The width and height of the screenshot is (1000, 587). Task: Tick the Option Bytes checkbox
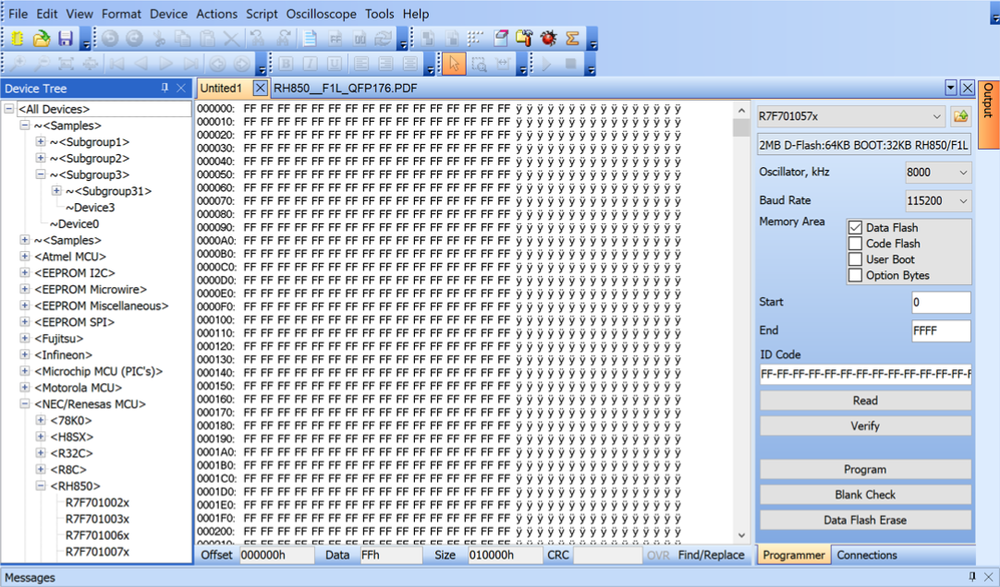pos(855,276)
